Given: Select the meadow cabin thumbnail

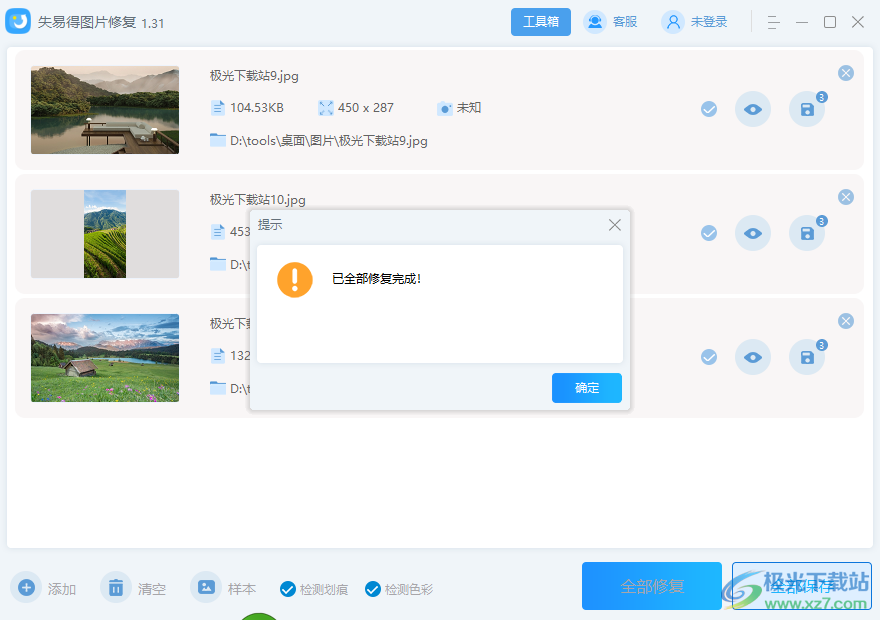Looking at the screenshot, I should click(105, 358).
